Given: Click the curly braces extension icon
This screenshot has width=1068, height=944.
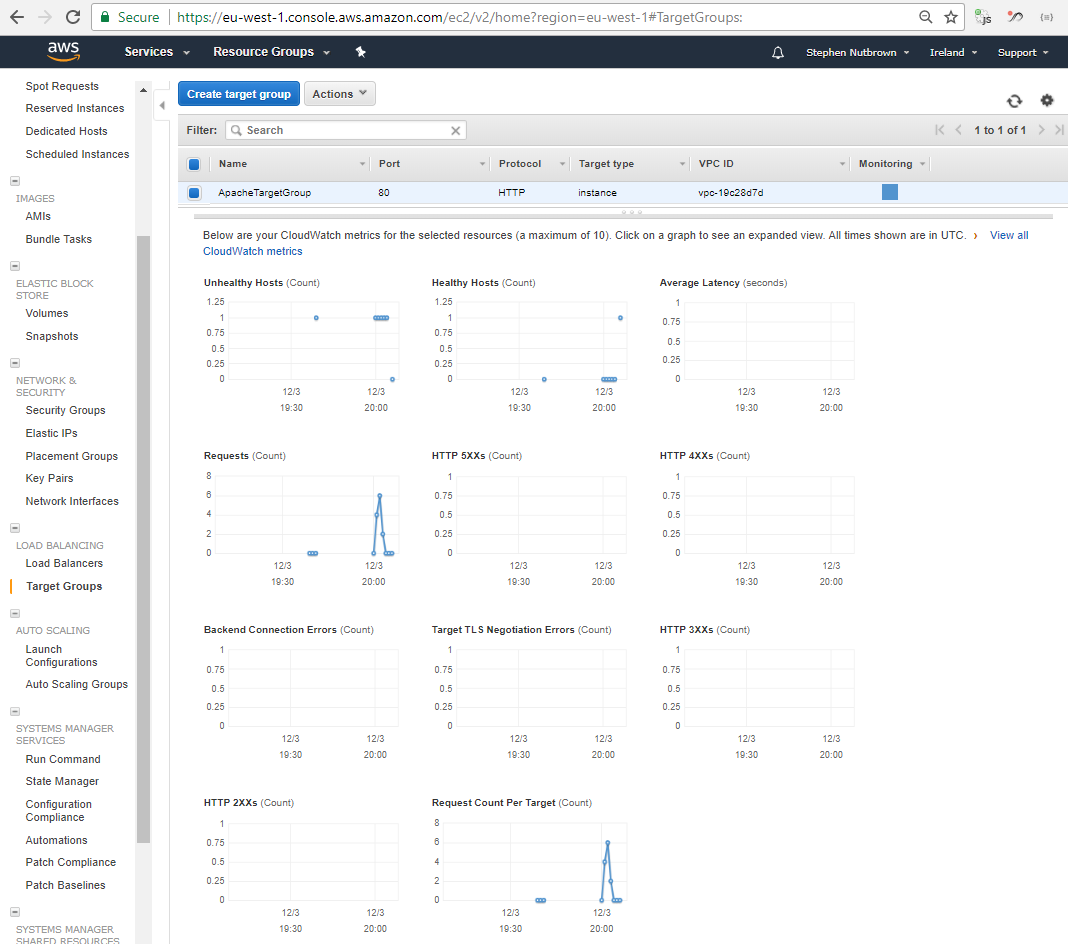Looking at the screenshot, I should 1047,17.
